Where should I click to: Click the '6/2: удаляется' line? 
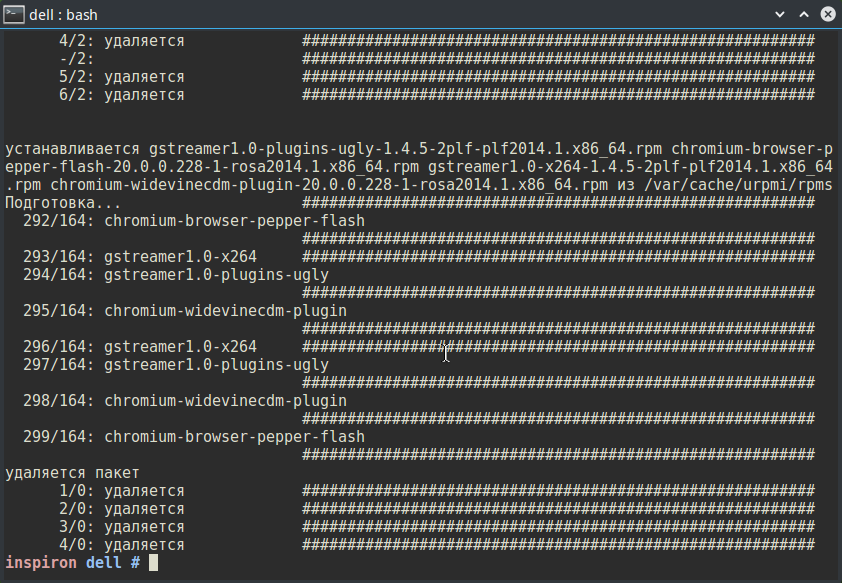tap(122, 95)
